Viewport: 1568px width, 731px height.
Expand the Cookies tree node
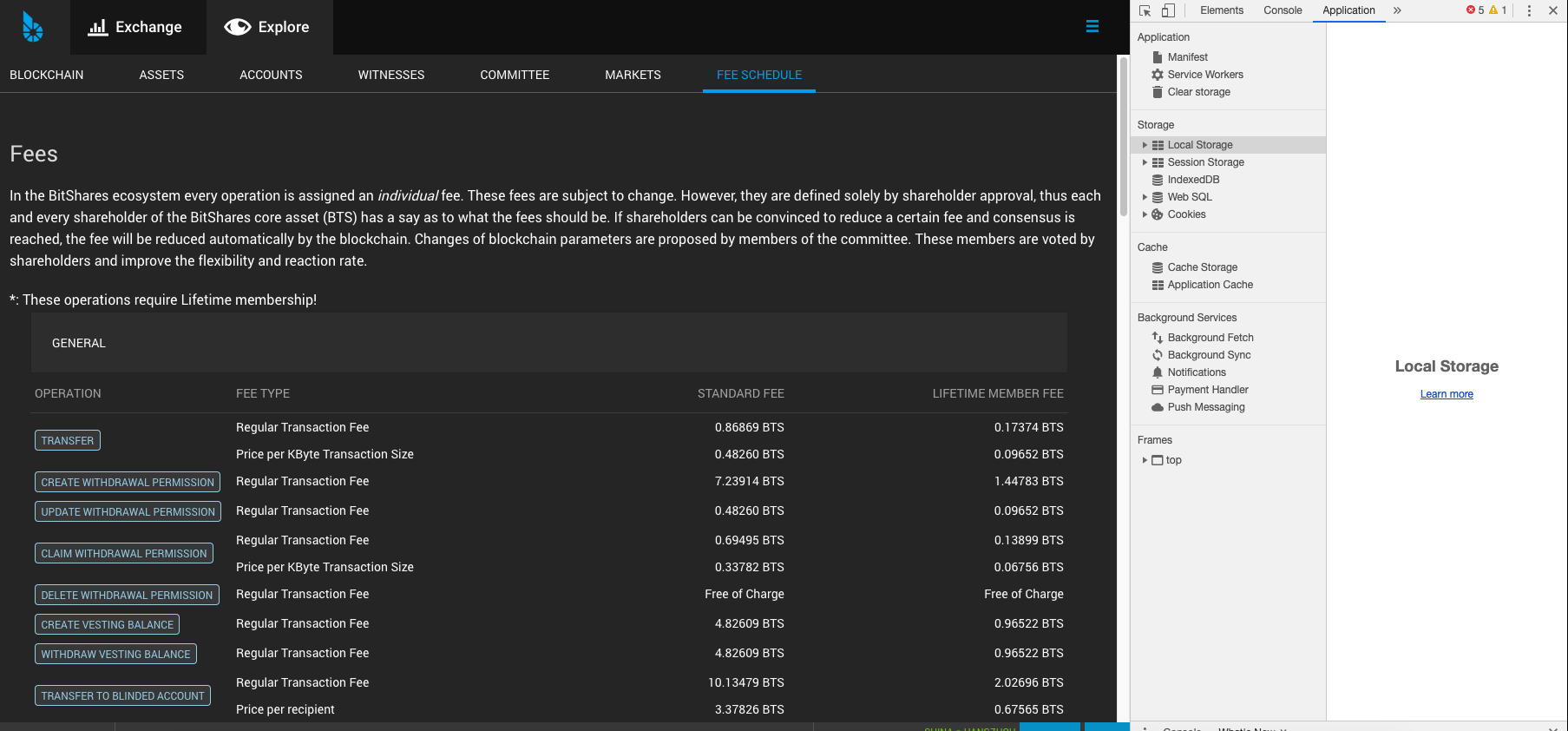(x=1145, y=214)
